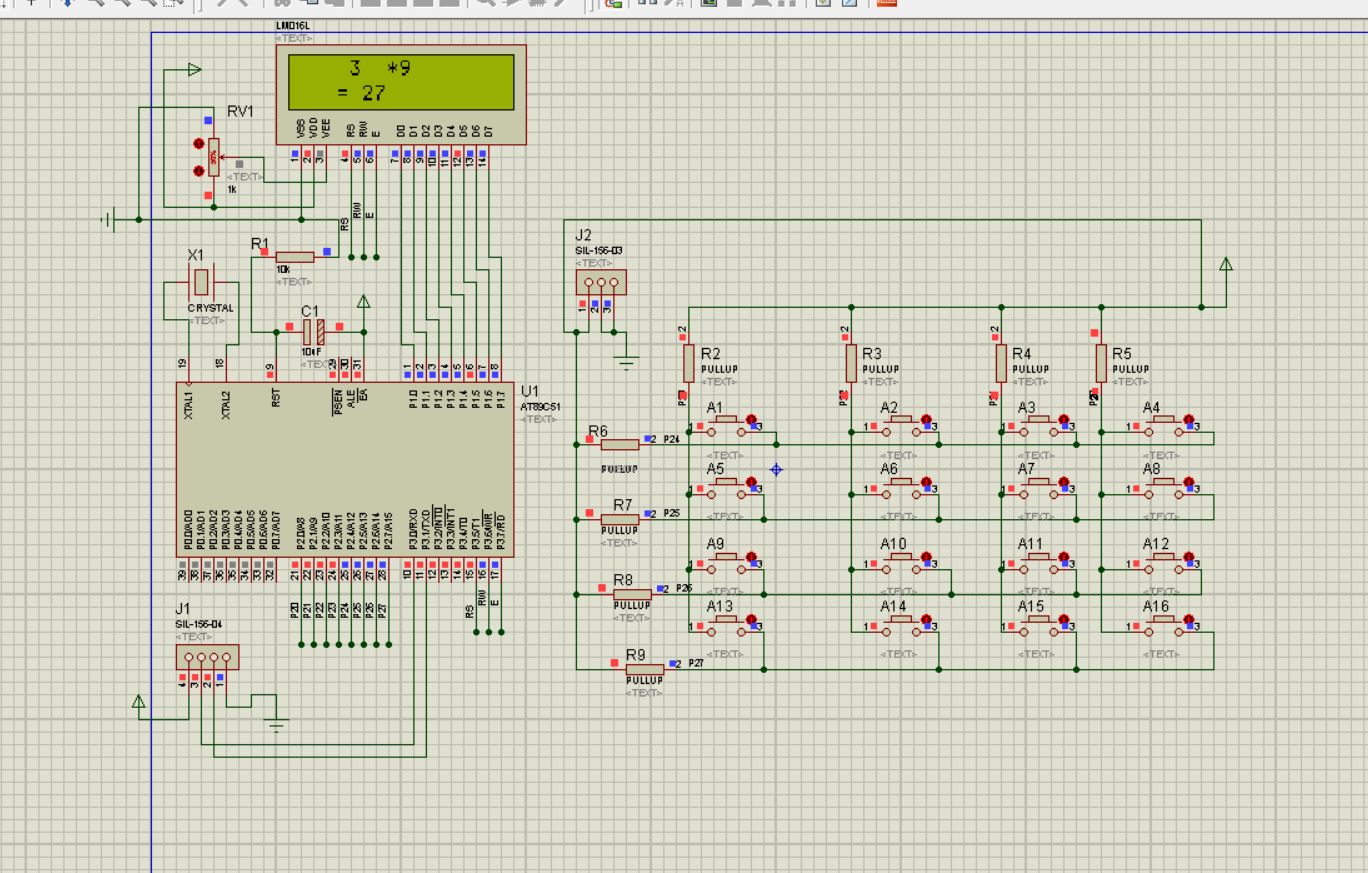Toggle the red latch dot on button A7
Screen dimensions: 1368x873
point(1063,481)
